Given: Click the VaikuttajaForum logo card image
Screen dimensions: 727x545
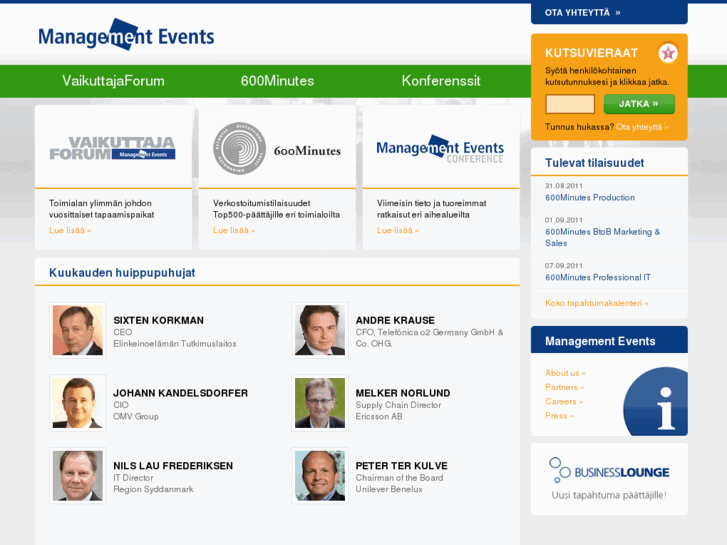Looking at the screenshot, I should tap(113, 148).
